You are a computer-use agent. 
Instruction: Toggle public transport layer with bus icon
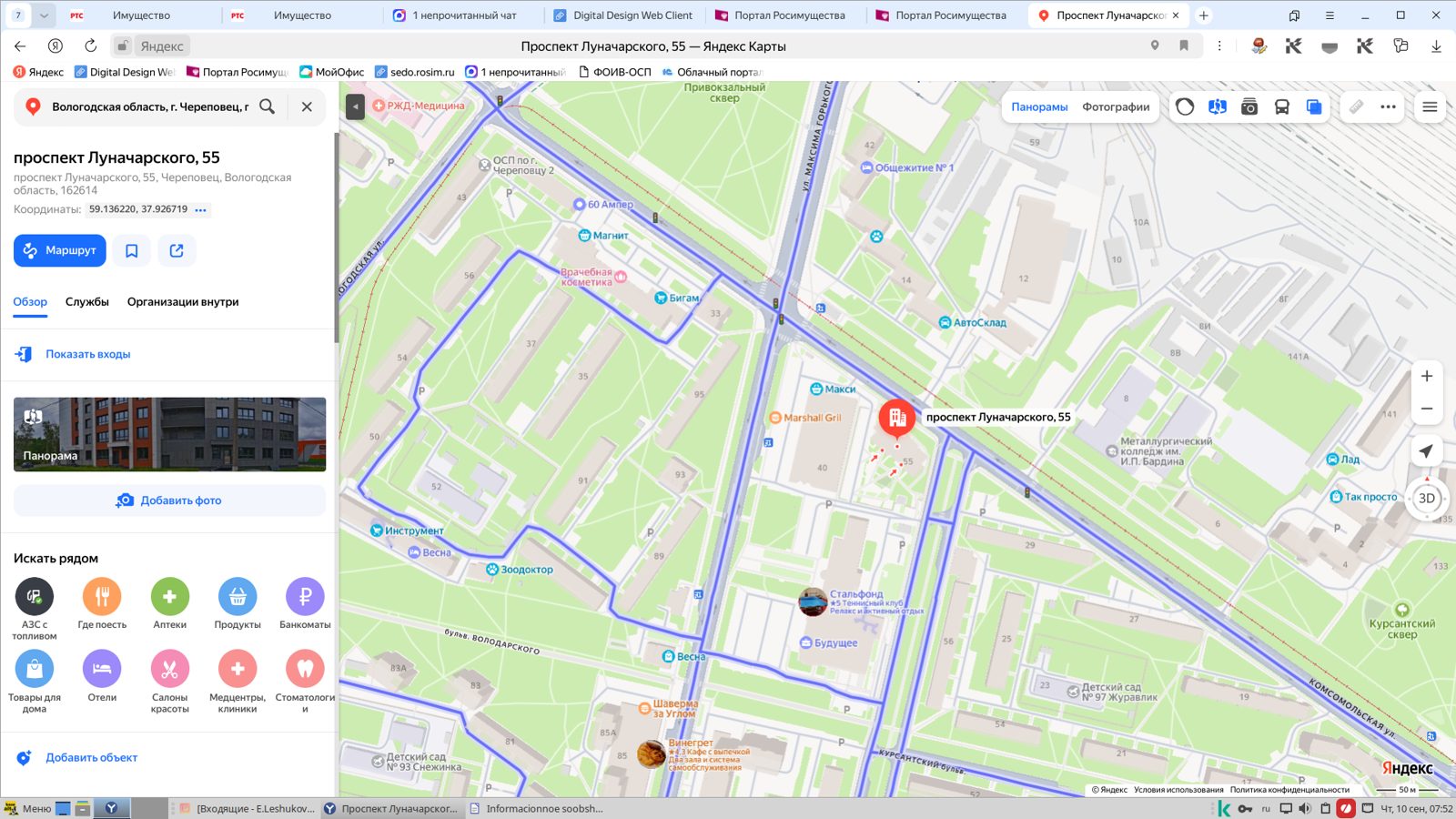[1281, 106]
